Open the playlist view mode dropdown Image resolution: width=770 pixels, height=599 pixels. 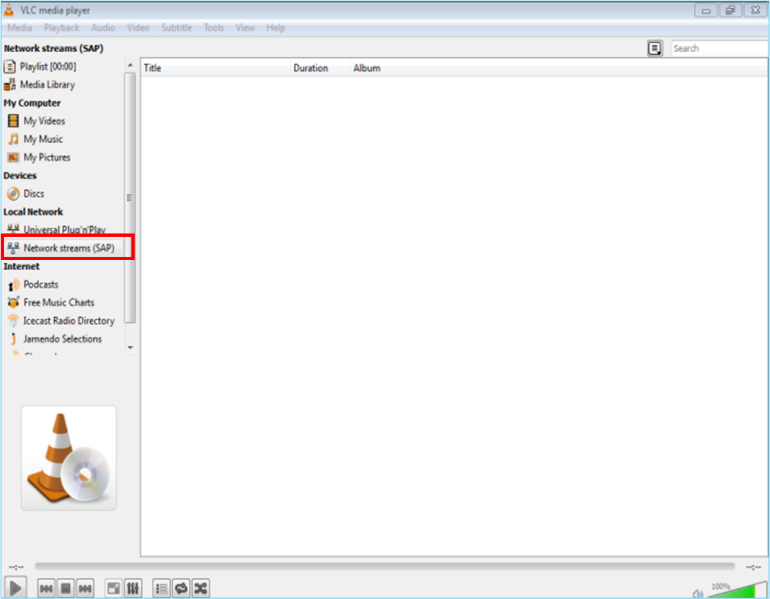pyautogui.click(x=654, y=48)
